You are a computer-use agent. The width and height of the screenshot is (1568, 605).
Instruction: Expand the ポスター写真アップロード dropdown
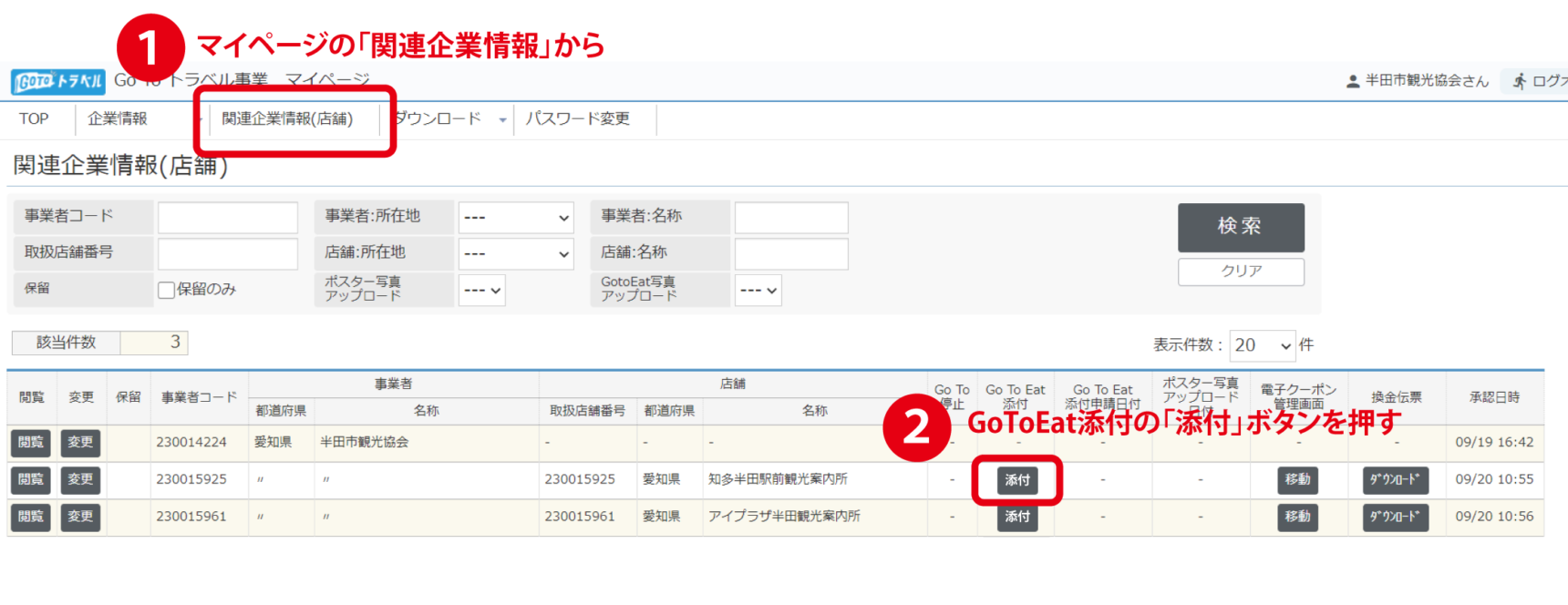point(481,291)
